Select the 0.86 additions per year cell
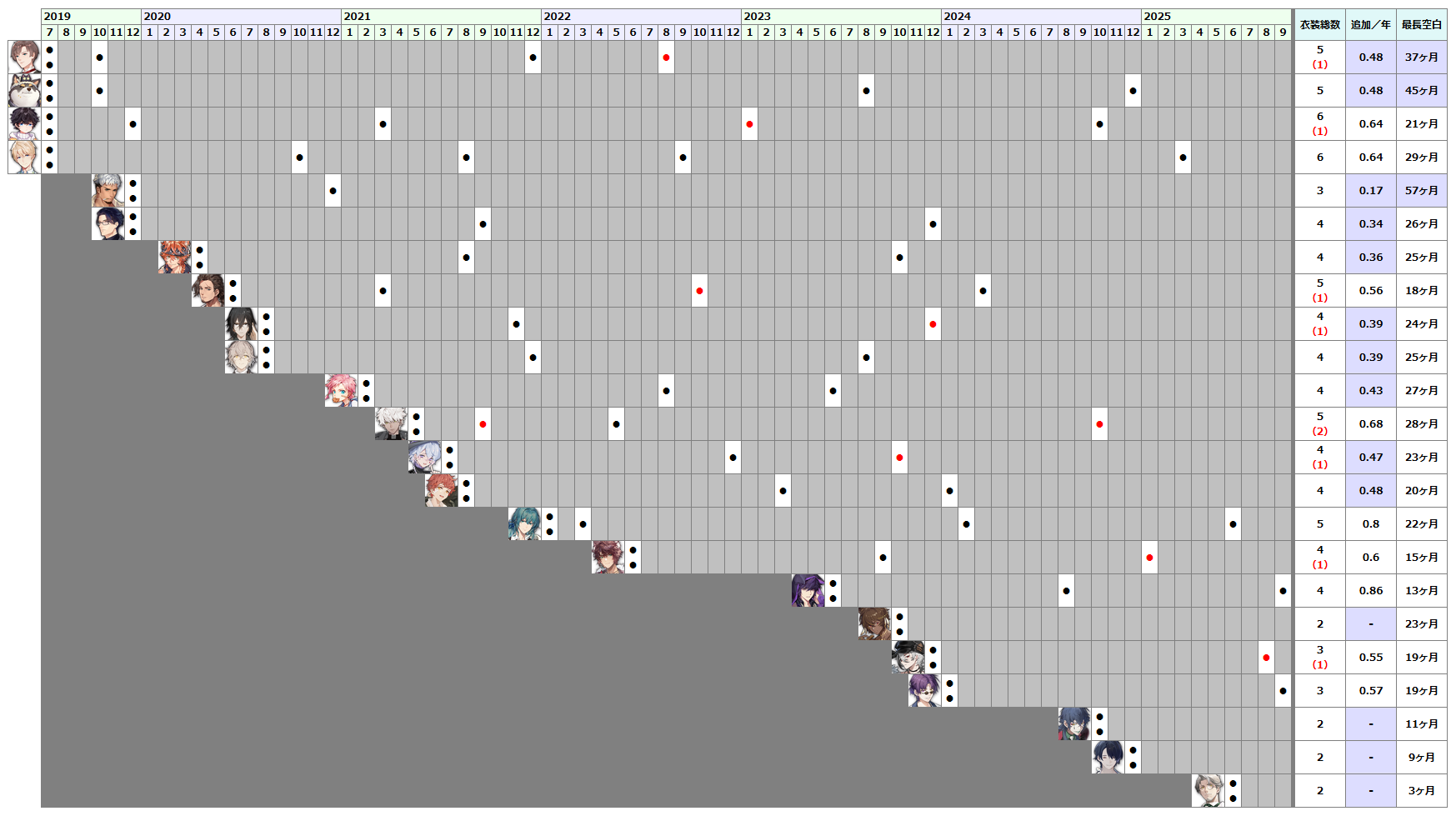The height and width of the screenshot is (816, 1456). [x=1370, y=590]
